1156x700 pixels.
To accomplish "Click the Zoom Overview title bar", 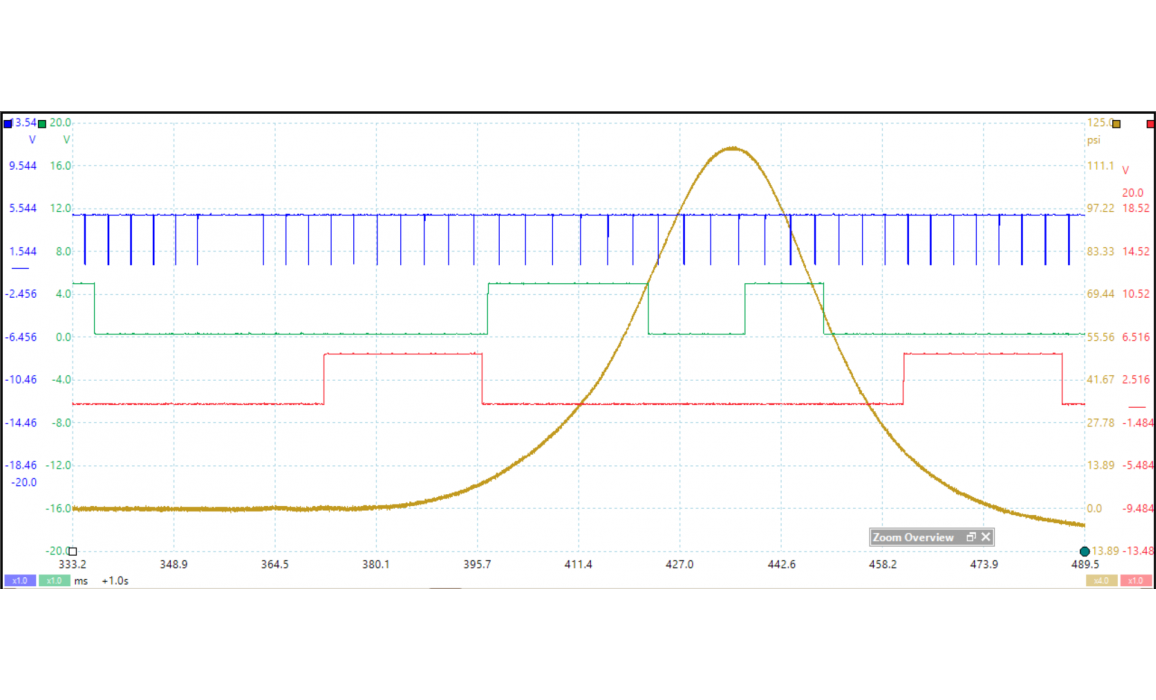I will (x=914, y=537).
